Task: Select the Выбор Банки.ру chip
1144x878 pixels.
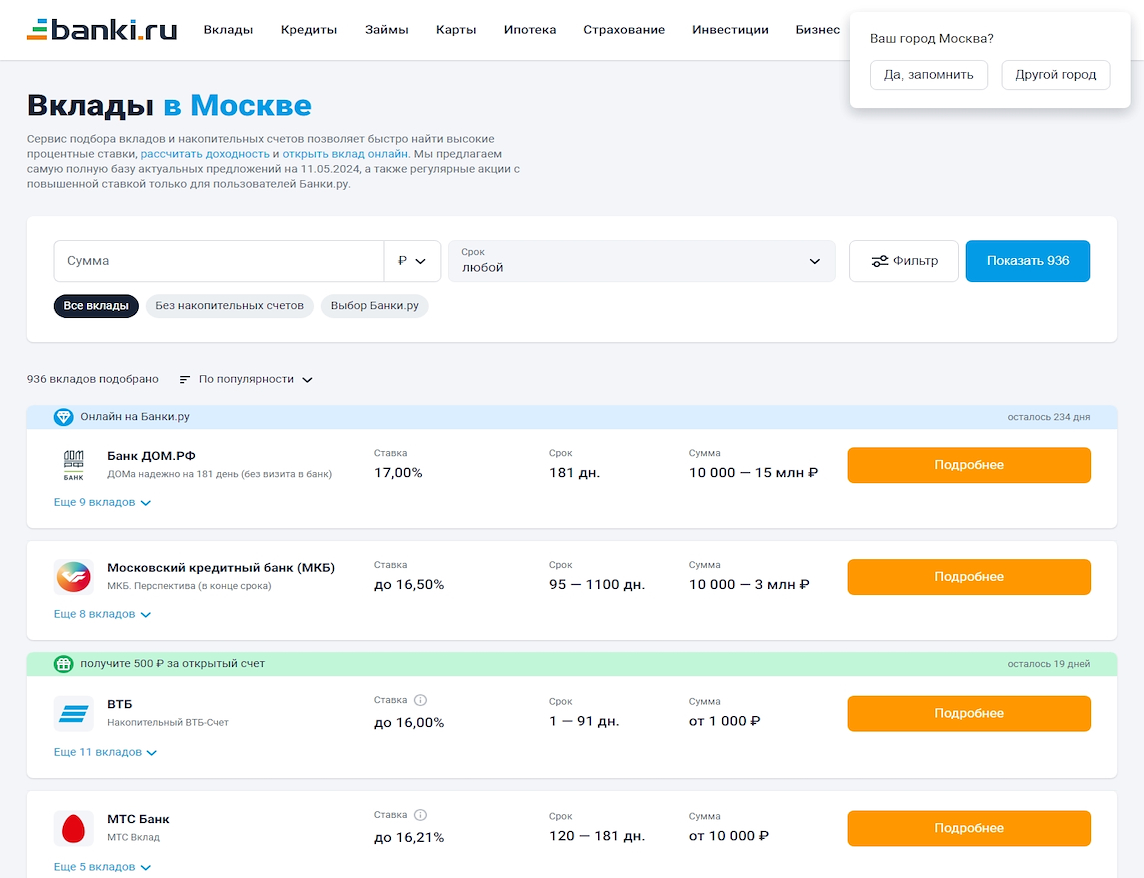Action: click(374, 306)
